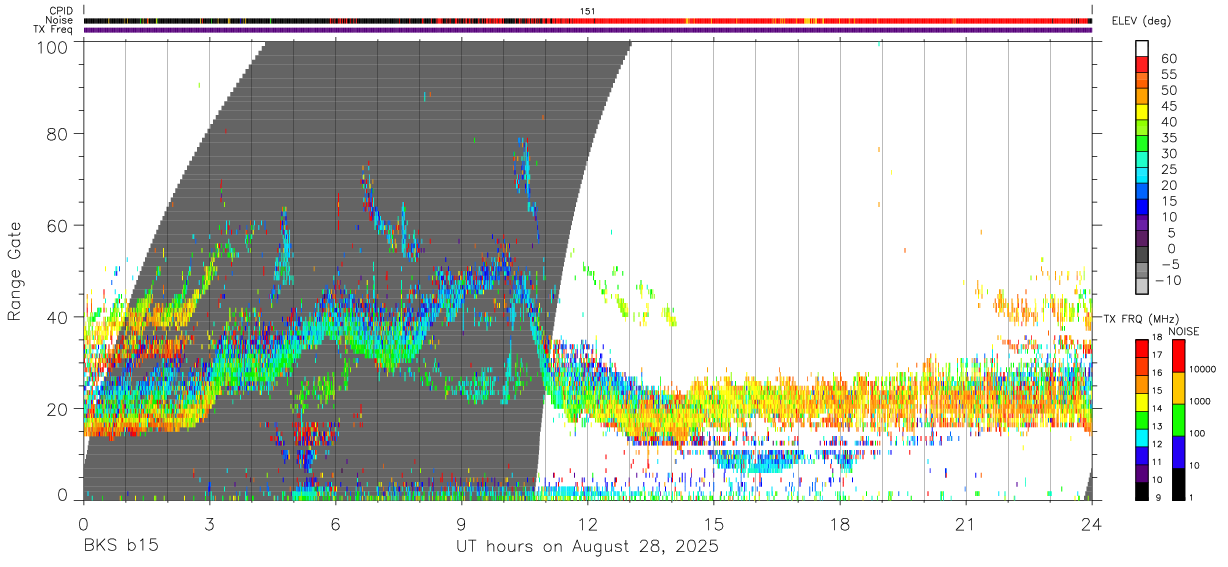Image resolution: width=1228 pixels, height=567 pixels.
Task: Click x-axis tick label 21
Action: coord(966,525)
